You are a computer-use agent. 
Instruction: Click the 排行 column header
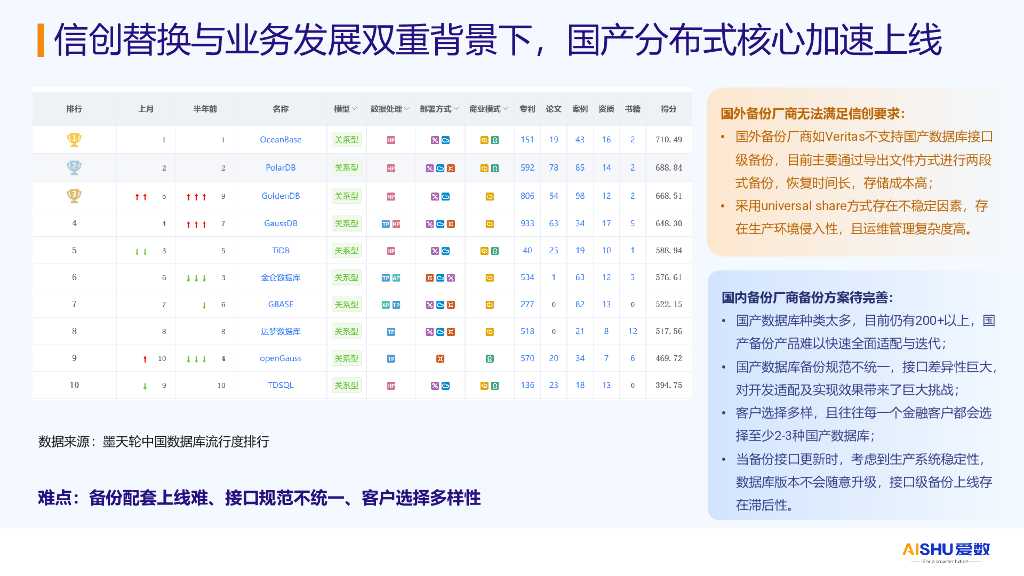(74, 108)
